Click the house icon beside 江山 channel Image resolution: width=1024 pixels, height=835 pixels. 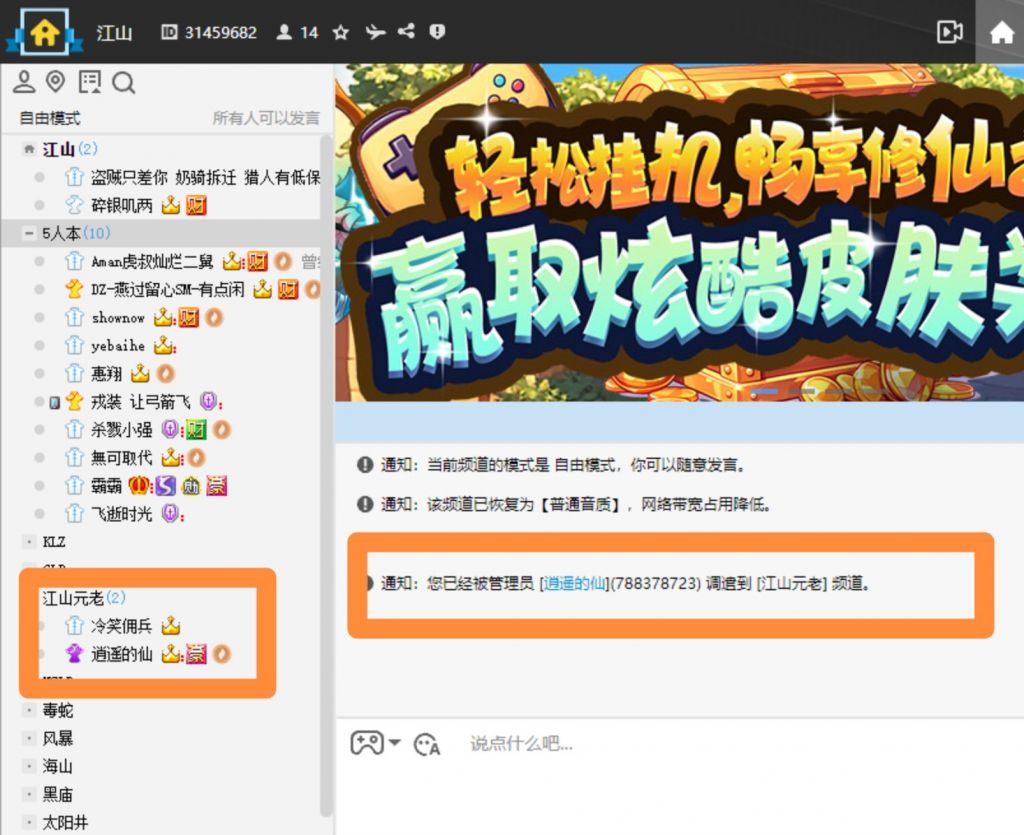29,149
